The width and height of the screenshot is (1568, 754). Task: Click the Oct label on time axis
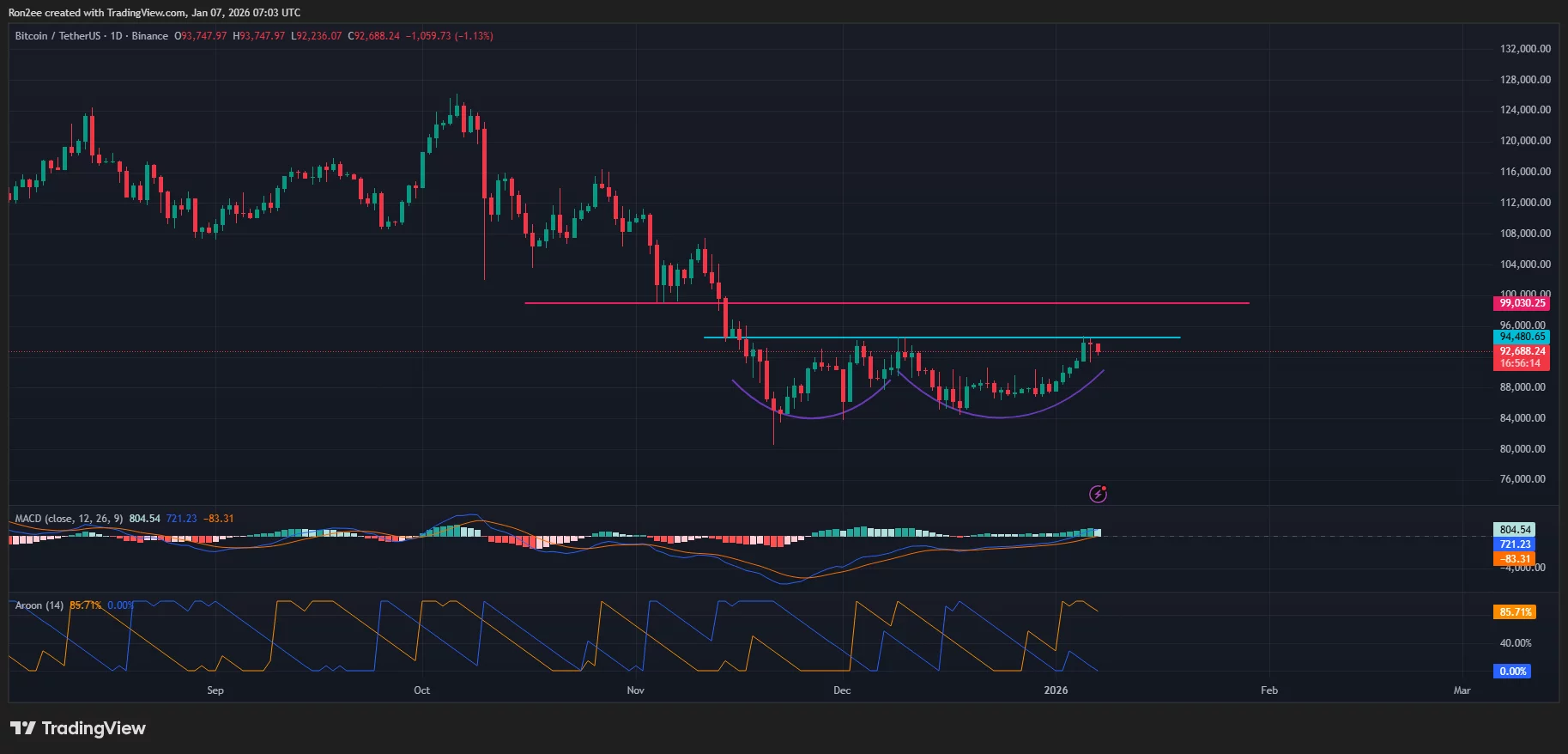point(421,690)
